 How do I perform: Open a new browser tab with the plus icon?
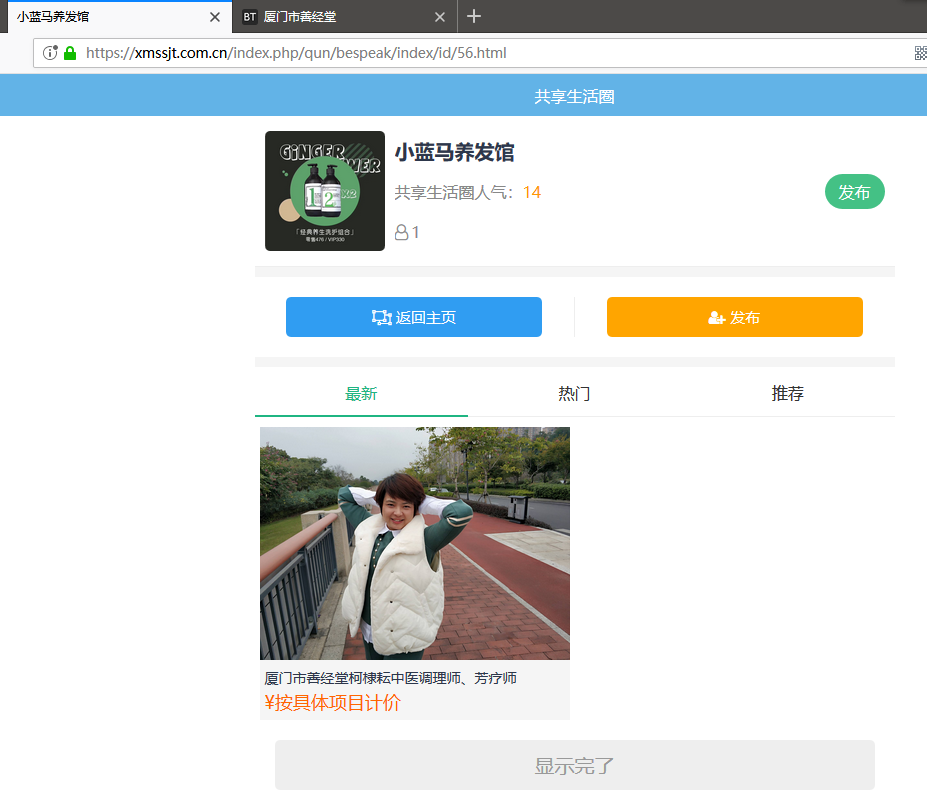(474, 16)
